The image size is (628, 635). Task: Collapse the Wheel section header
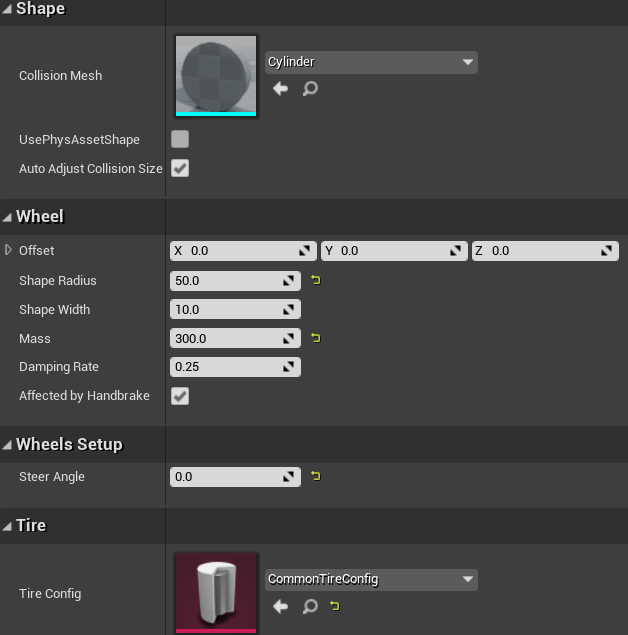click(8, 217)
